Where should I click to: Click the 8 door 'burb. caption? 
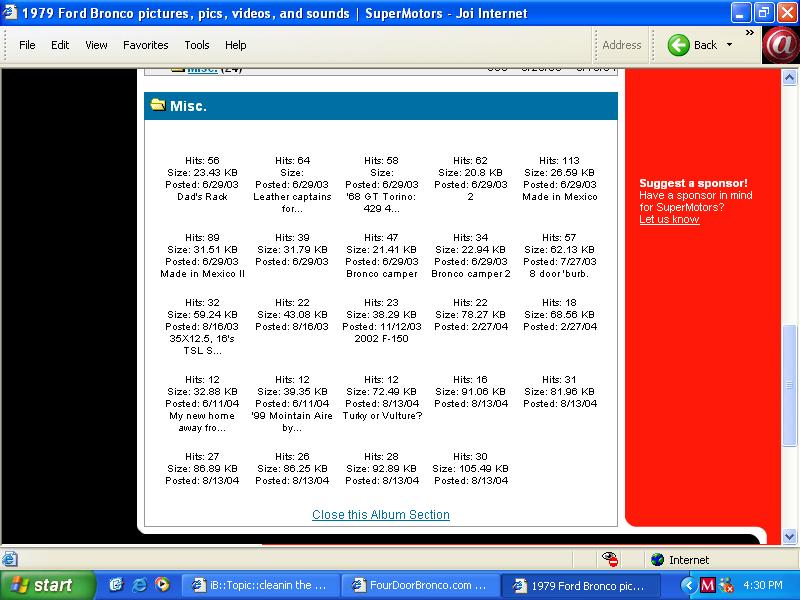(x=559, y=274)
